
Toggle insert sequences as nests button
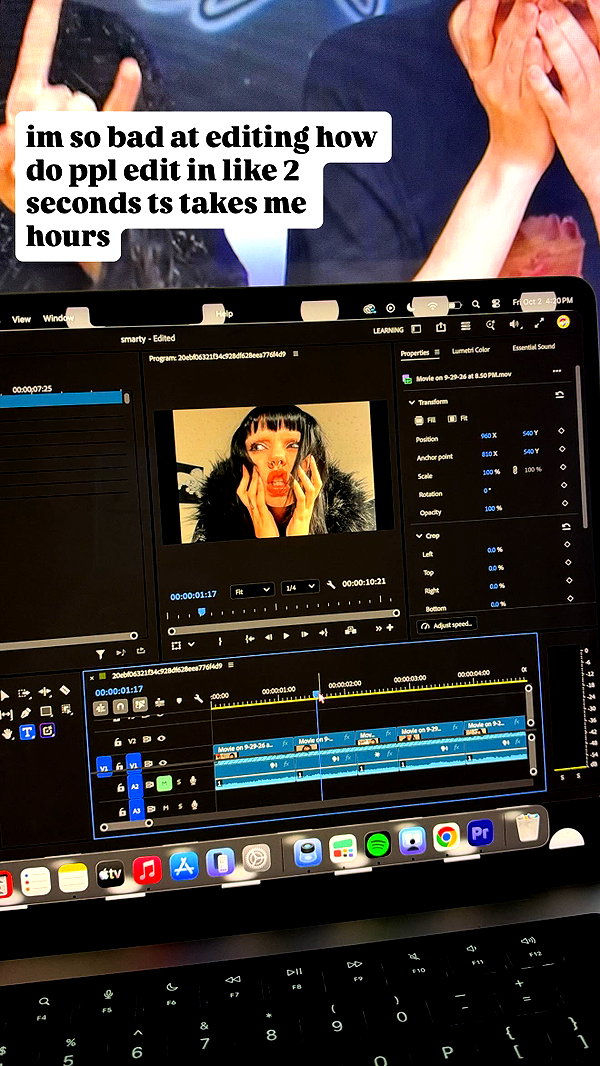pyautogui.click(x=101, y=708)
